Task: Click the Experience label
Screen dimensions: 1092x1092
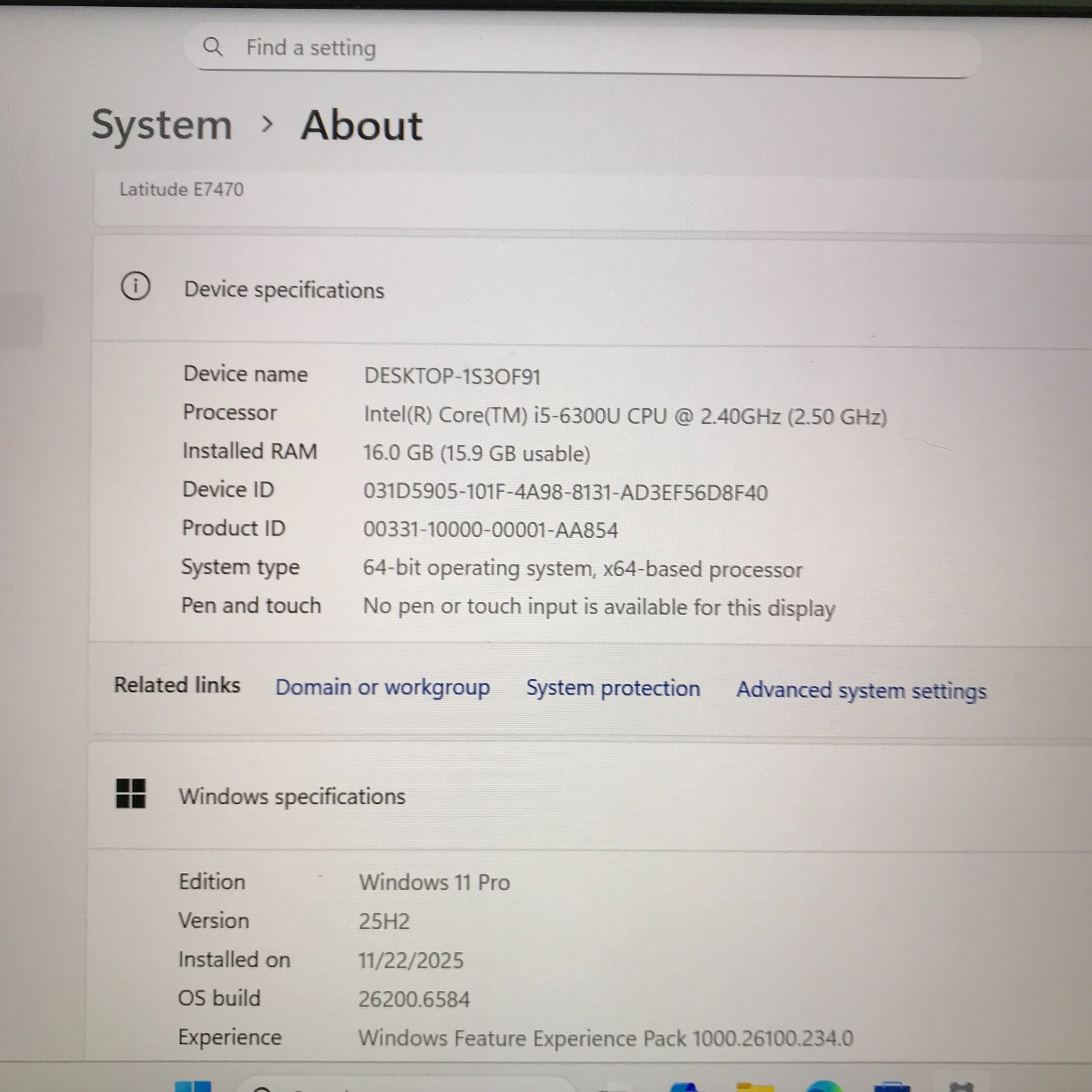Action: (230, 1037)
